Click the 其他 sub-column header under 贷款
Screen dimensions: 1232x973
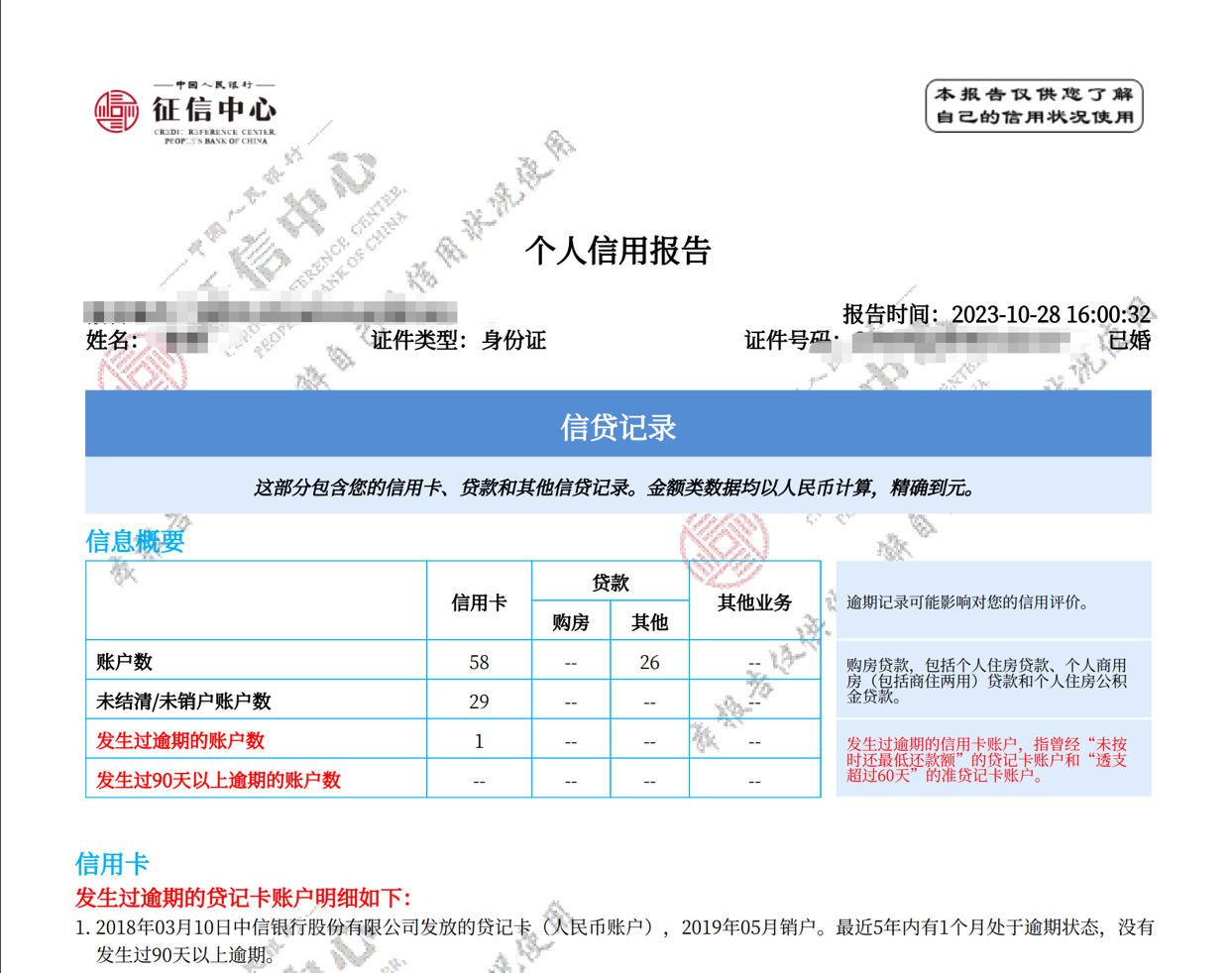[x=649, y=622]
